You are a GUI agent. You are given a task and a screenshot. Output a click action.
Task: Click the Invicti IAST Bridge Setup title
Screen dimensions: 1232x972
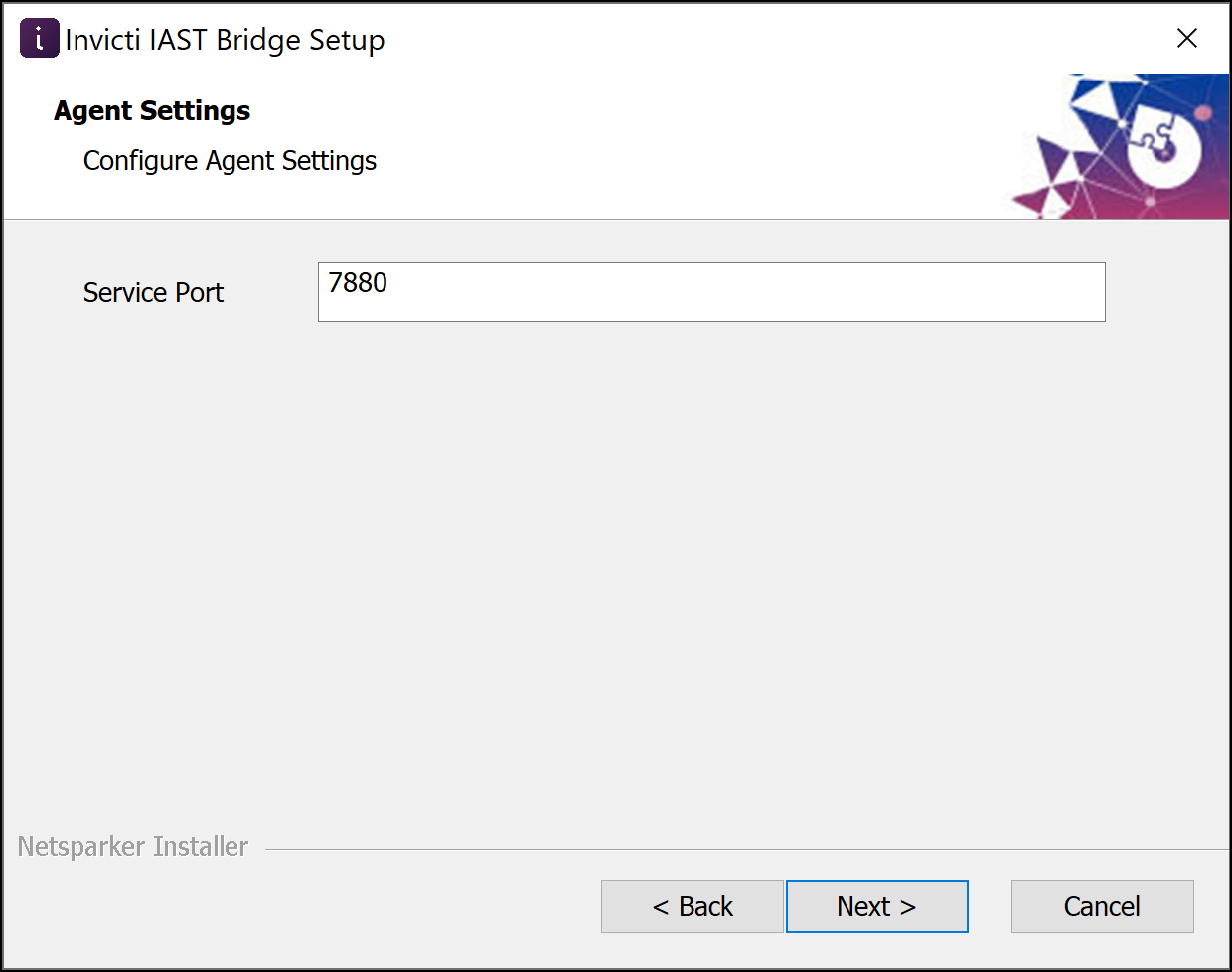pos(226,40)
